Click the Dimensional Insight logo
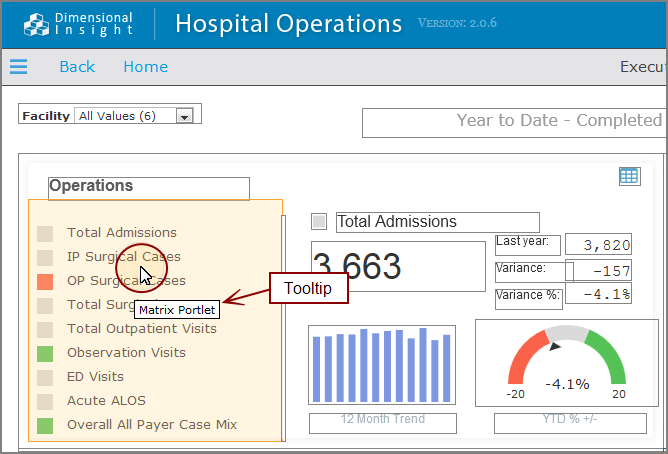 [78, 24]
